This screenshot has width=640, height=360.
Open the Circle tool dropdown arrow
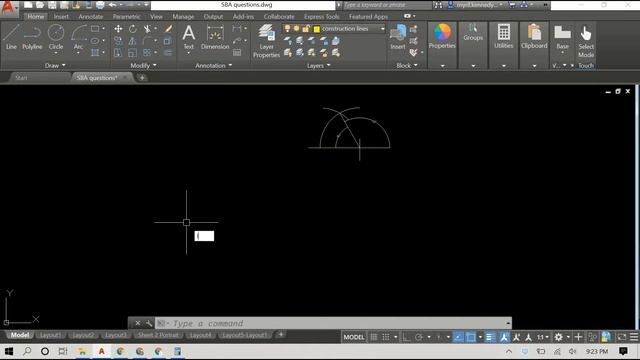56,53
